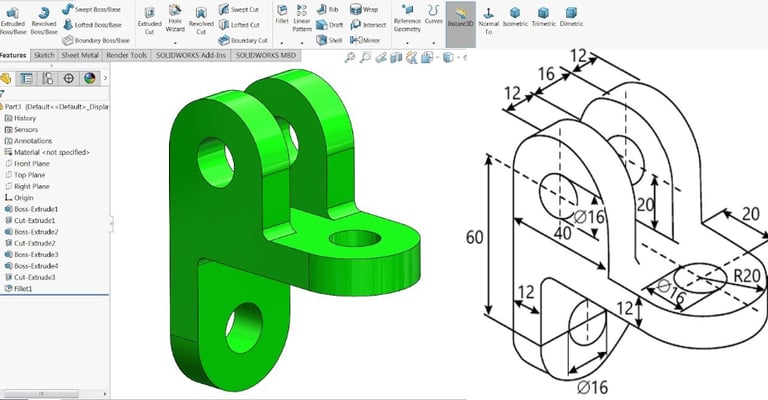
Task: Click the Zoom to Fit icon
Action: (350, 58)
